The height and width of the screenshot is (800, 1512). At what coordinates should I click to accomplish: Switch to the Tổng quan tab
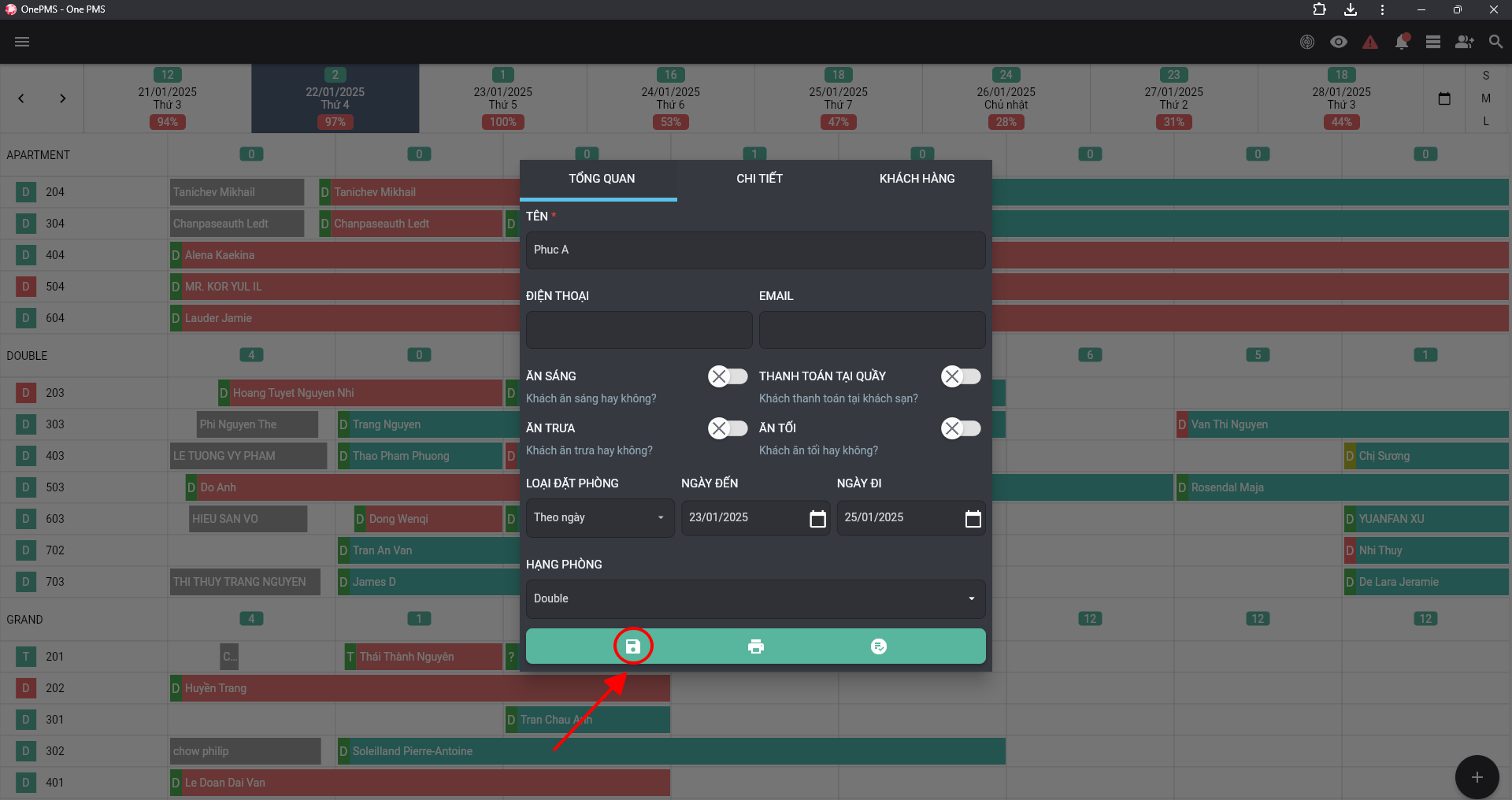(x=602, y=179)
